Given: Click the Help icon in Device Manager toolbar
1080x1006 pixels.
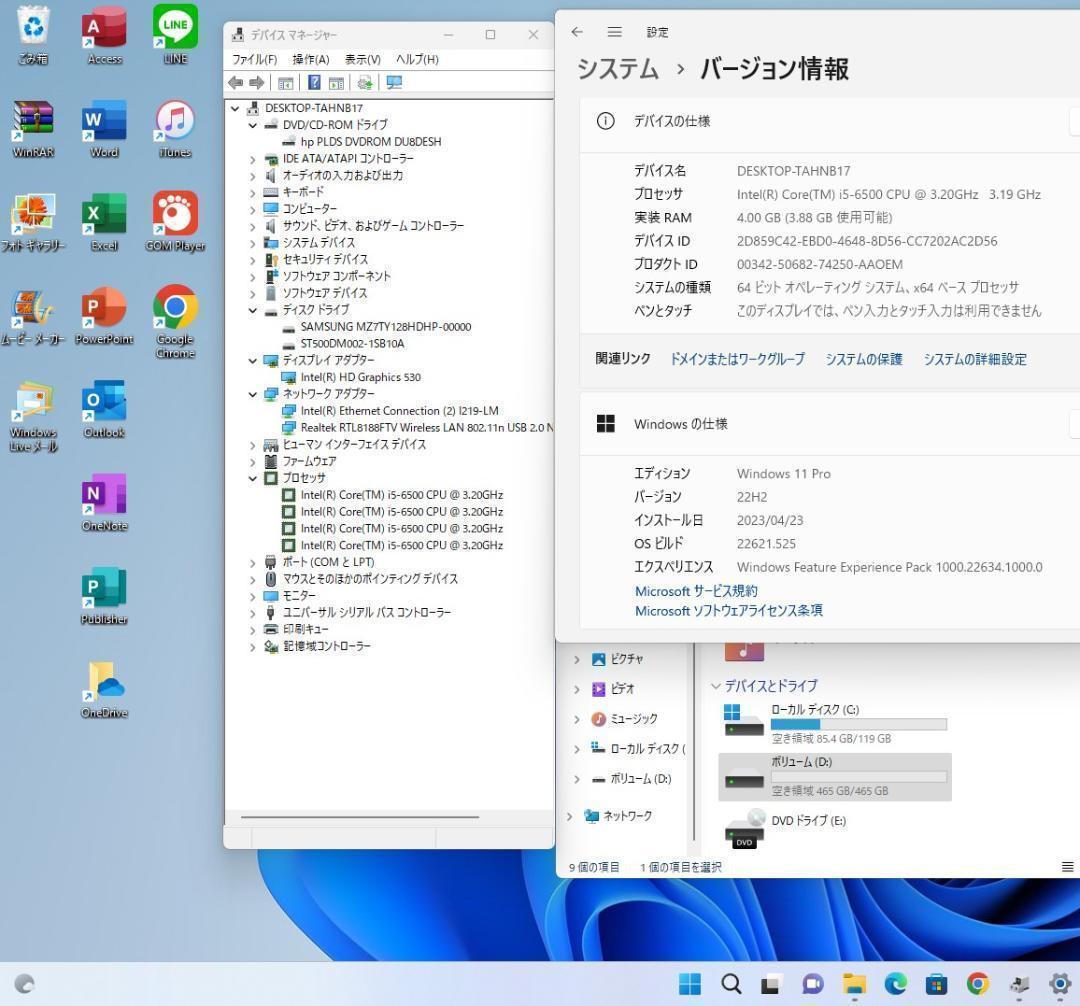Looking at the screenshot, I should pyautogui.click(x=314, y=82).
